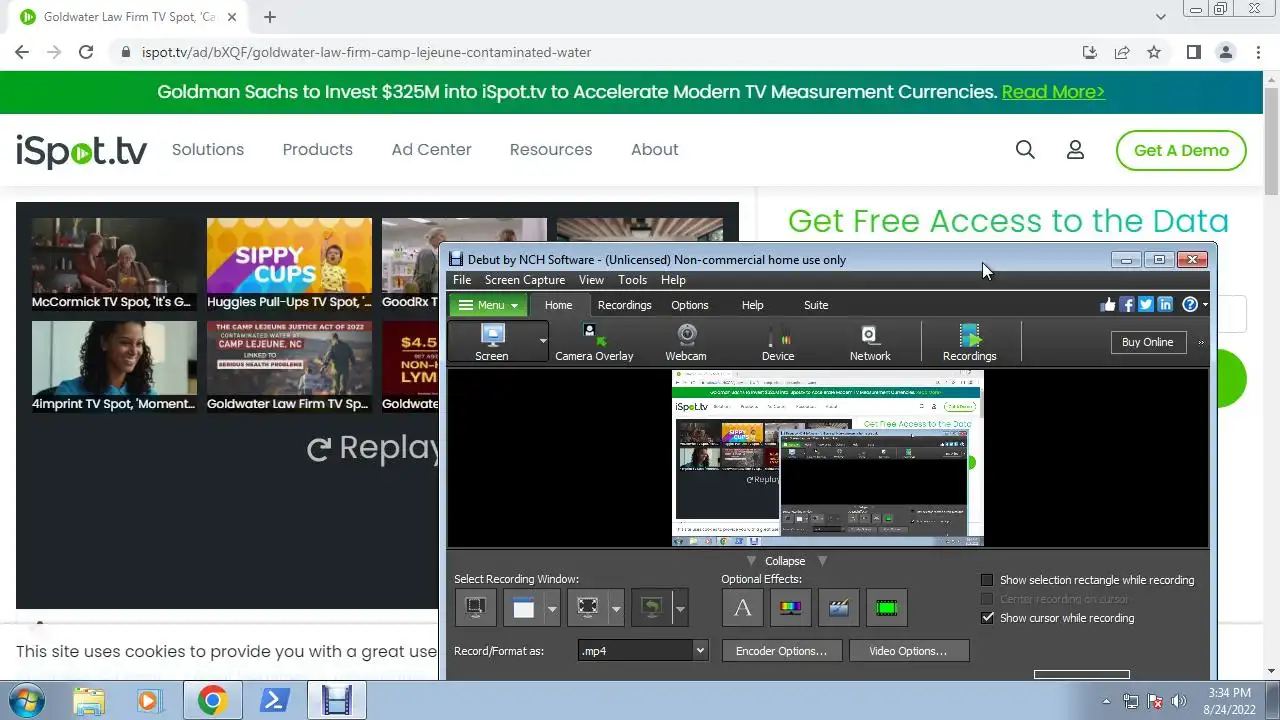Click Buy Online button in Debut
This screenshot has width=1280, height=720.
pos(1147,342)
